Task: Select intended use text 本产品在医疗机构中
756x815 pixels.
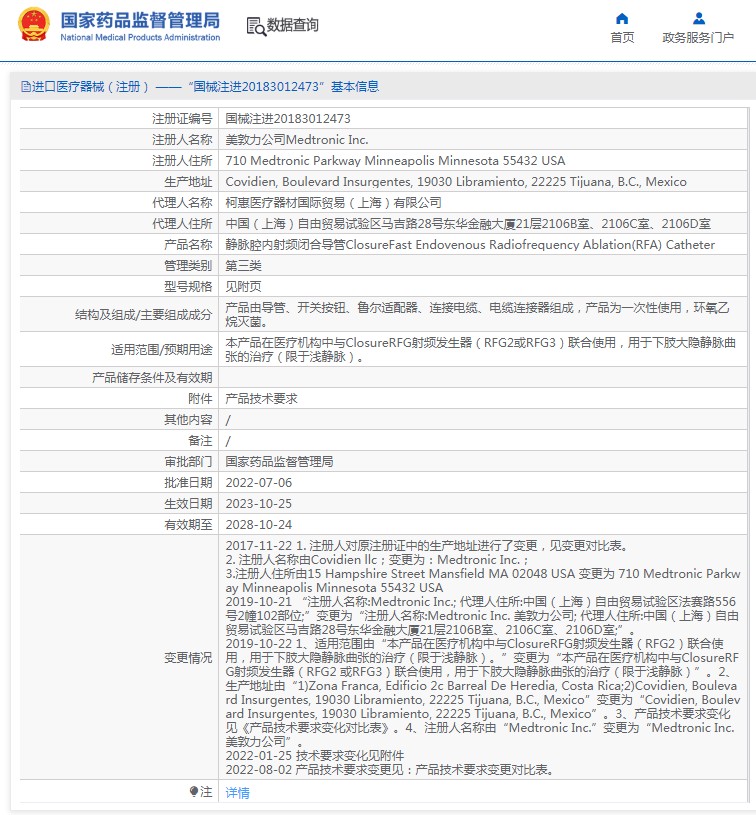Action: [480, 349]
